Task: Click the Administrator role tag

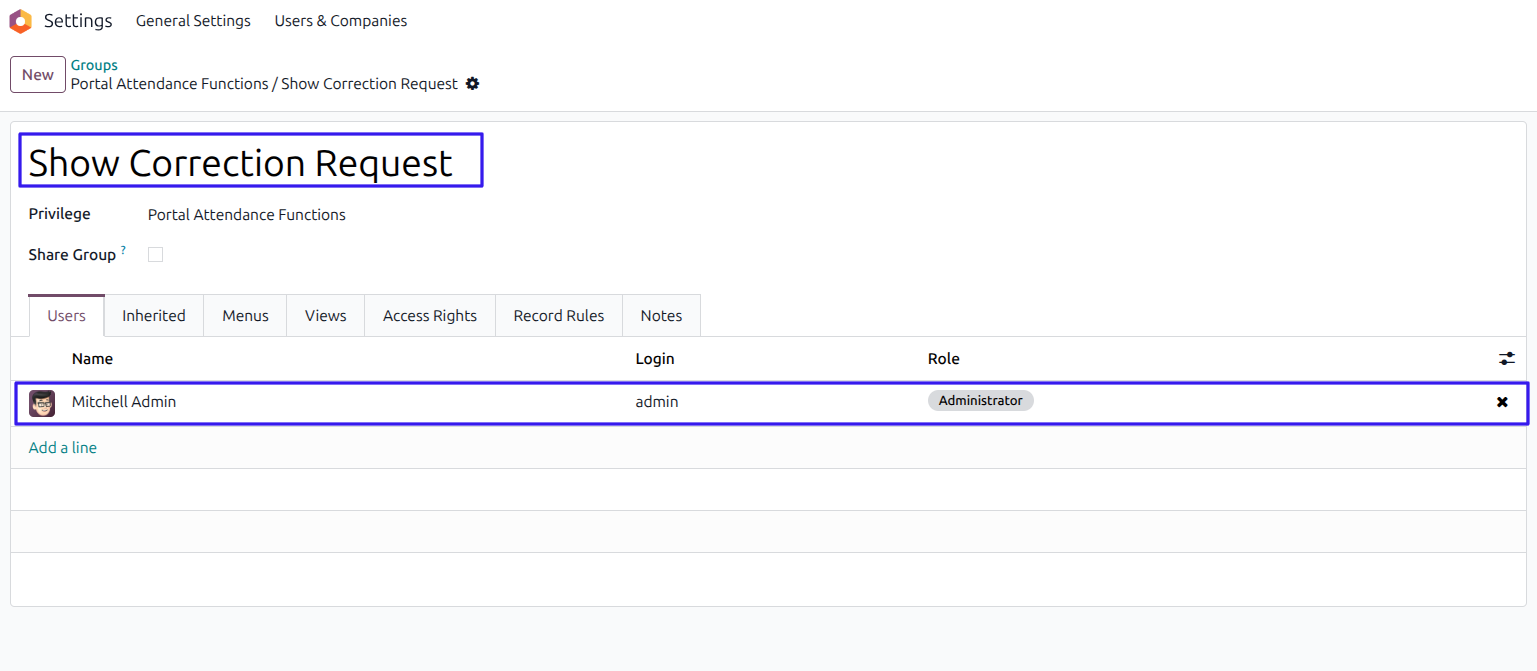Action: click(981, 401)
